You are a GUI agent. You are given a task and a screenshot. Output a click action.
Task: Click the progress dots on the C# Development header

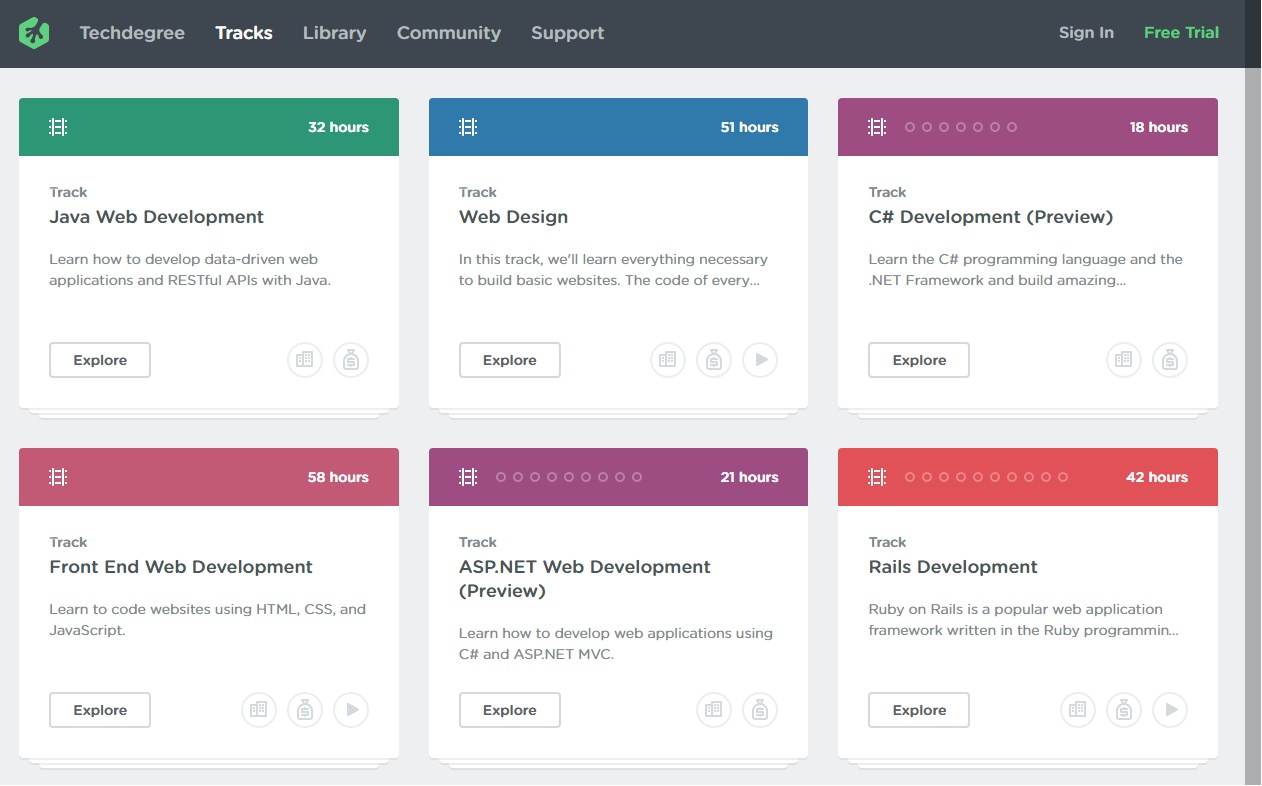[x=961, y=127]
